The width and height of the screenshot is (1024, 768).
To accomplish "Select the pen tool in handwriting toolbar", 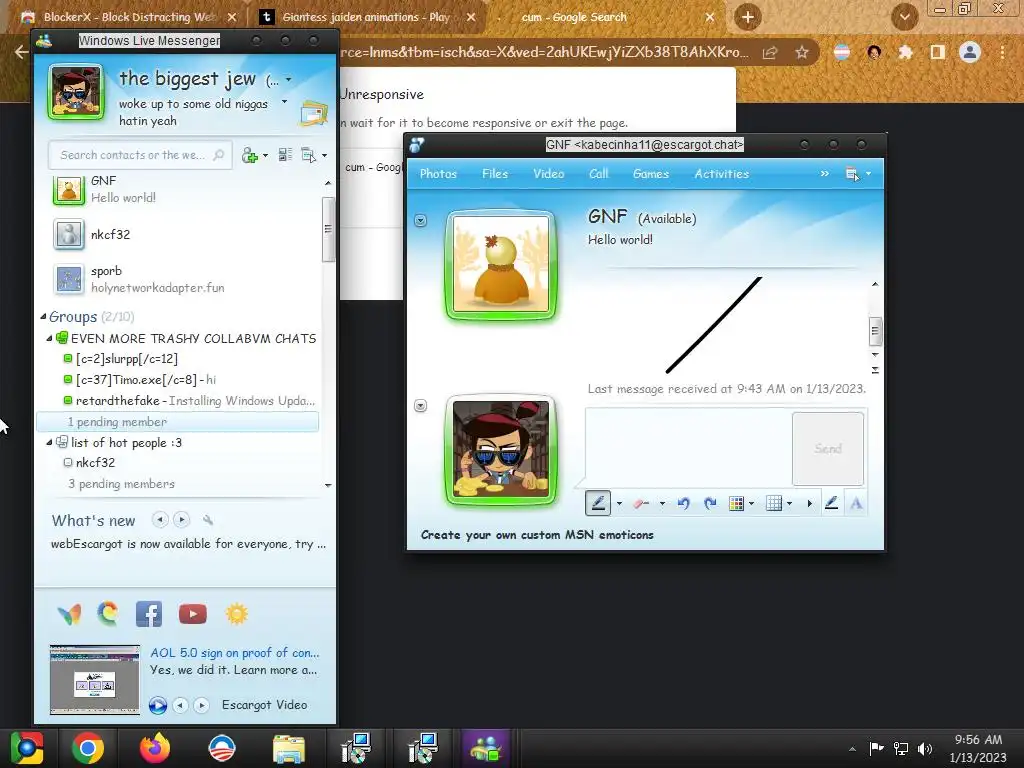I will click(x=598, y=503).
